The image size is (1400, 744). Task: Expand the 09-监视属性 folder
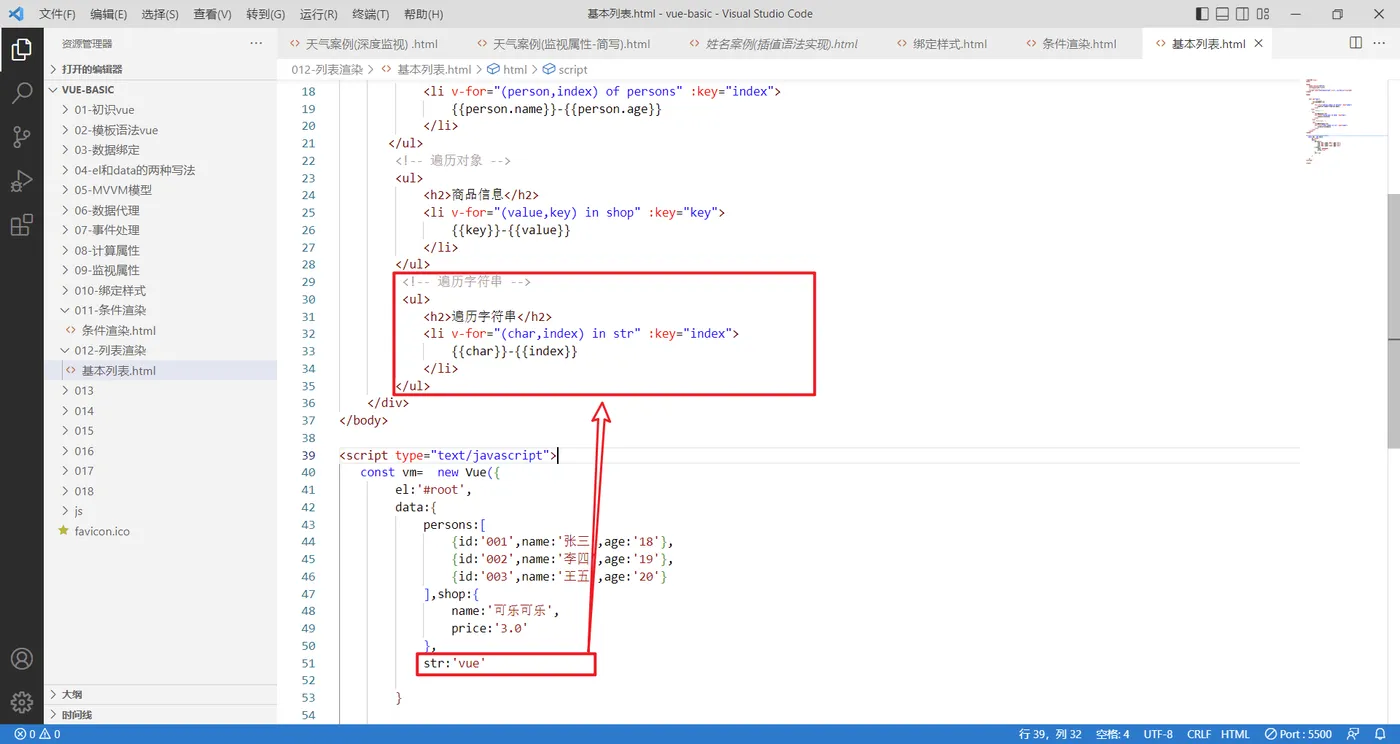click(x=160, y=270)
